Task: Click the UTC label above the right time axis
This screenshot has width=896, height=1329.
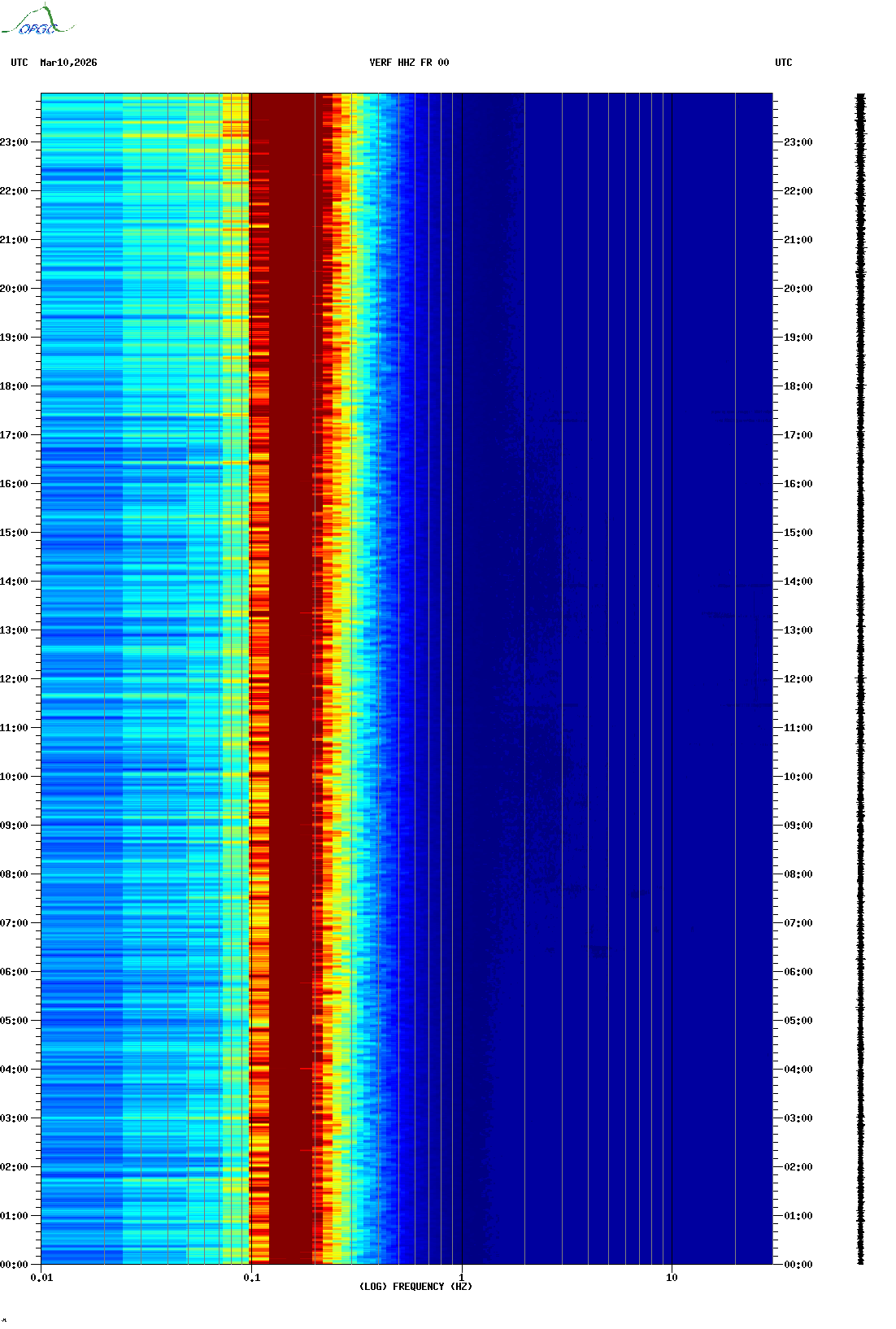Action: (784, 63)
